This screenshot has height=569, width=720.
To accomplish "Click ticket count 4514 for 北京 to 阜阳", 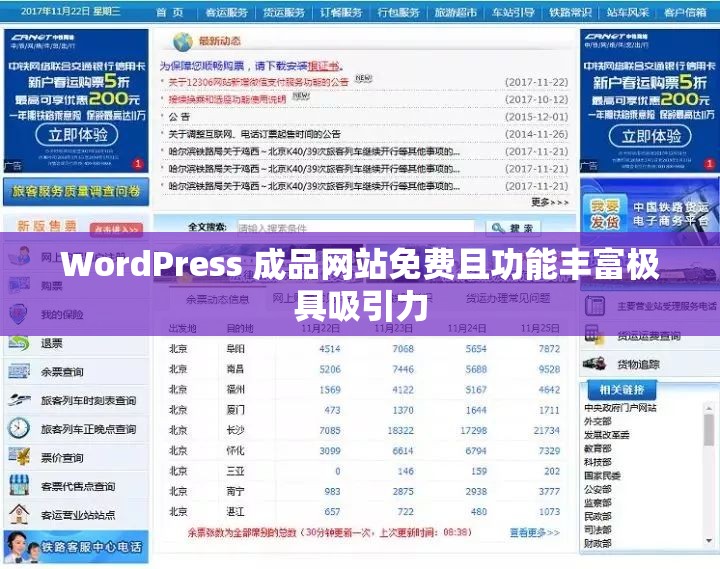I will pyautogui.click(x=330, y=349).
